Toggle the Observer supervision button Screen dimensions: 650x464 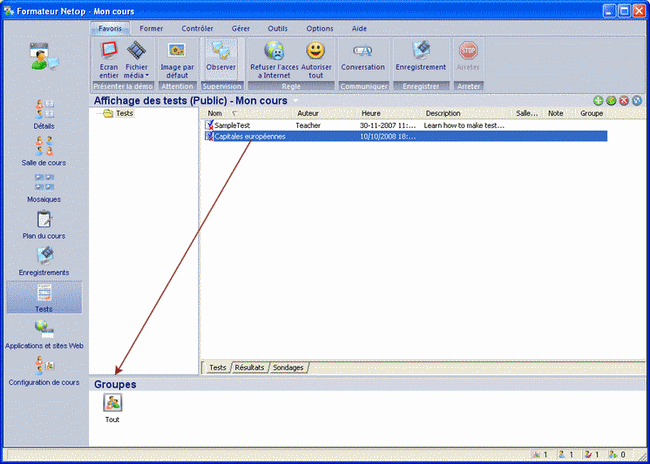pyautogui.click(x=221, y=59)
